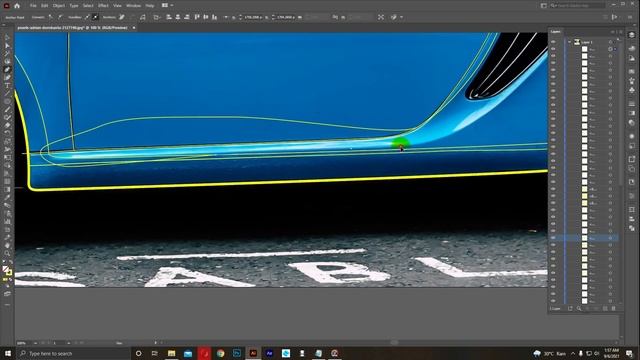Click the Horizontal Align Left icon

pos(169,17)
